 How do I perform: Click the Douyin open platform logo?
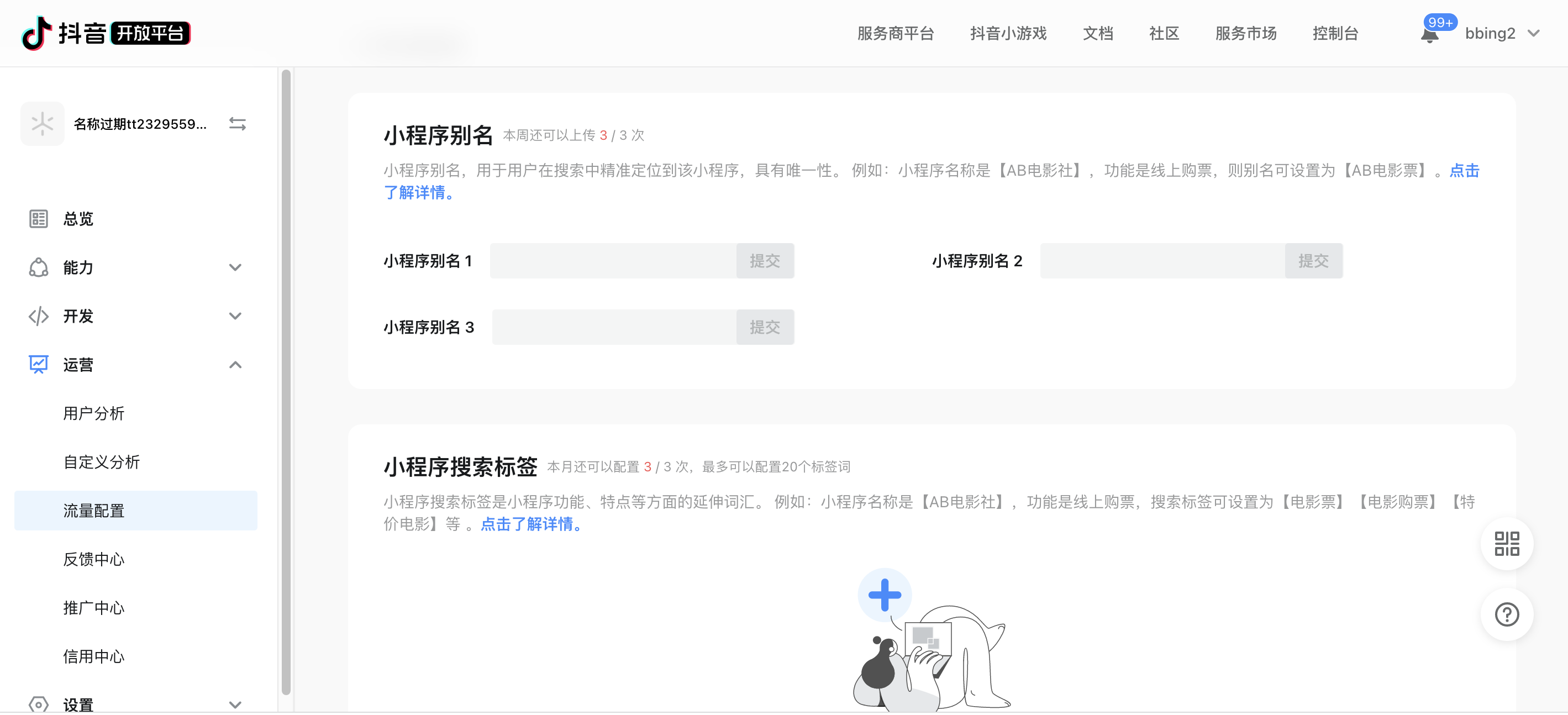tap(106, 33)
